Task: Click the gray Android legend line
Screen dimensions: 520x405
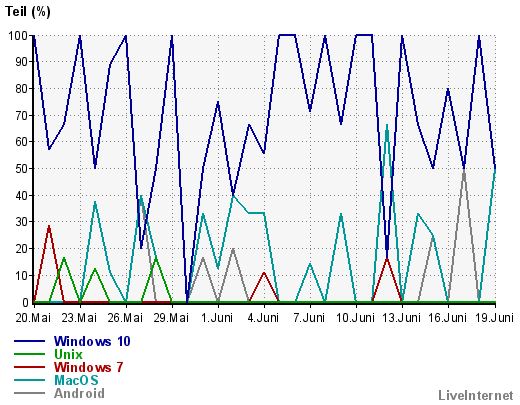Action: 29,393
